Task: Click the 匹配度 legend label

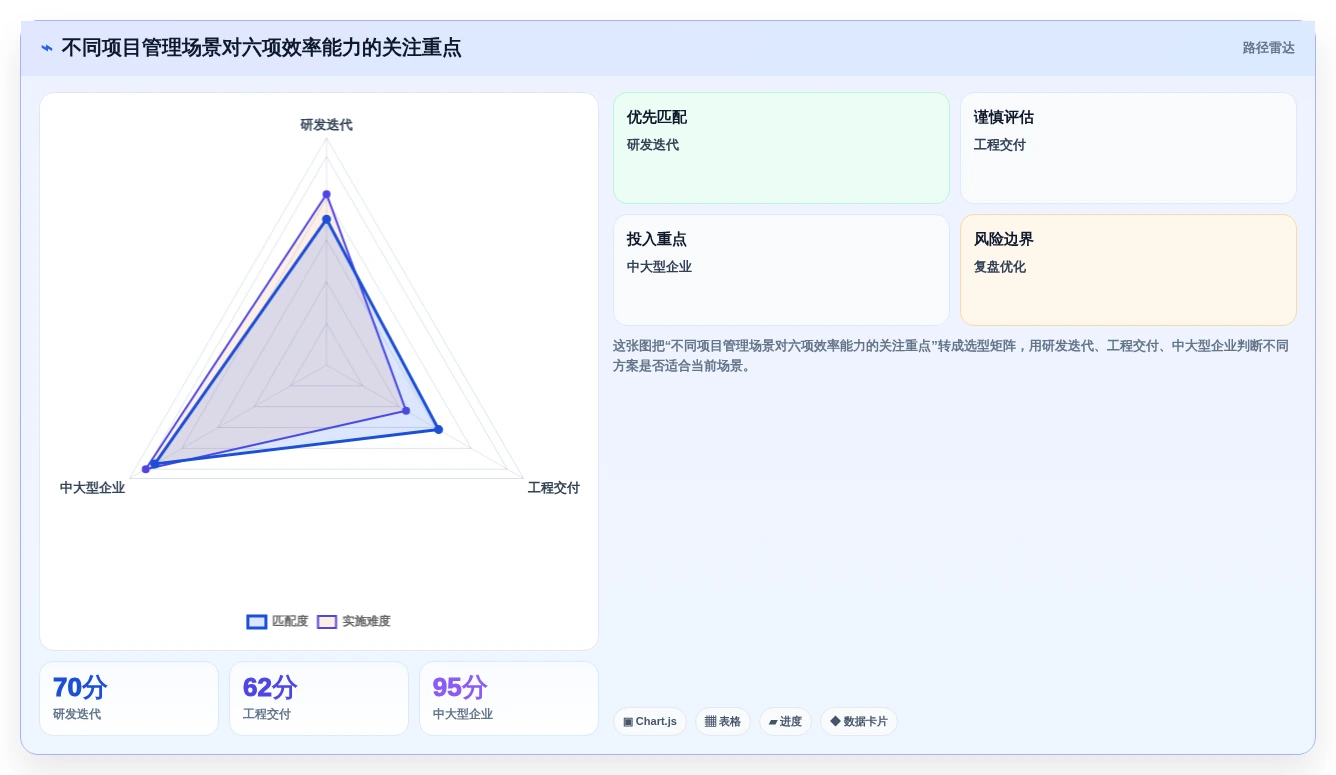Action: [x=290, y=622]
